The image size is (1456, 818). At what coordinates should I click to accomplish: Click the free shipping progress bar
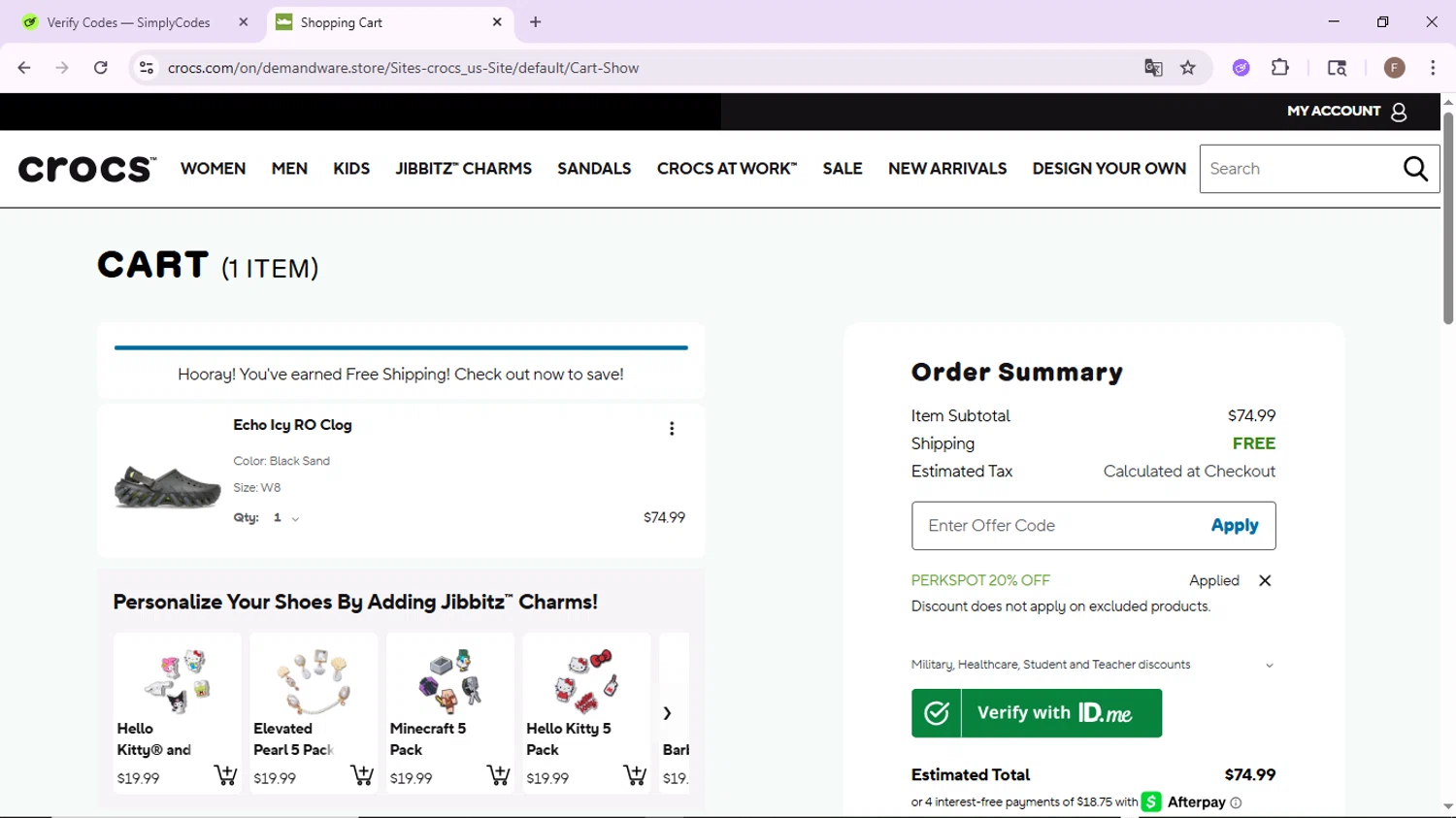pos(401,347)
